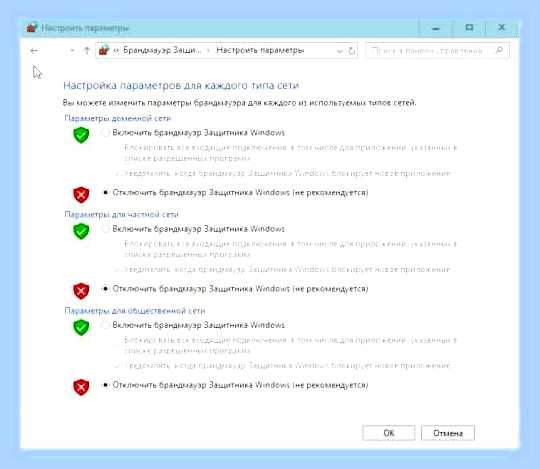Navigate up one level with up arrow
This screenshot has width=540, height=469.
pyautogui.click(x=87, y=51)
